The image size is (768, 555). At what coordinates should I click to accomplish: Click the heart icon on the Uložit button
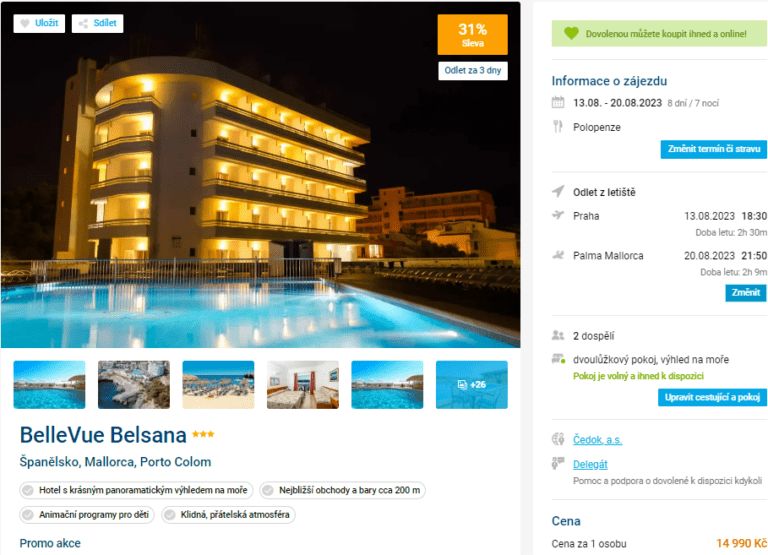click(24, 24)
